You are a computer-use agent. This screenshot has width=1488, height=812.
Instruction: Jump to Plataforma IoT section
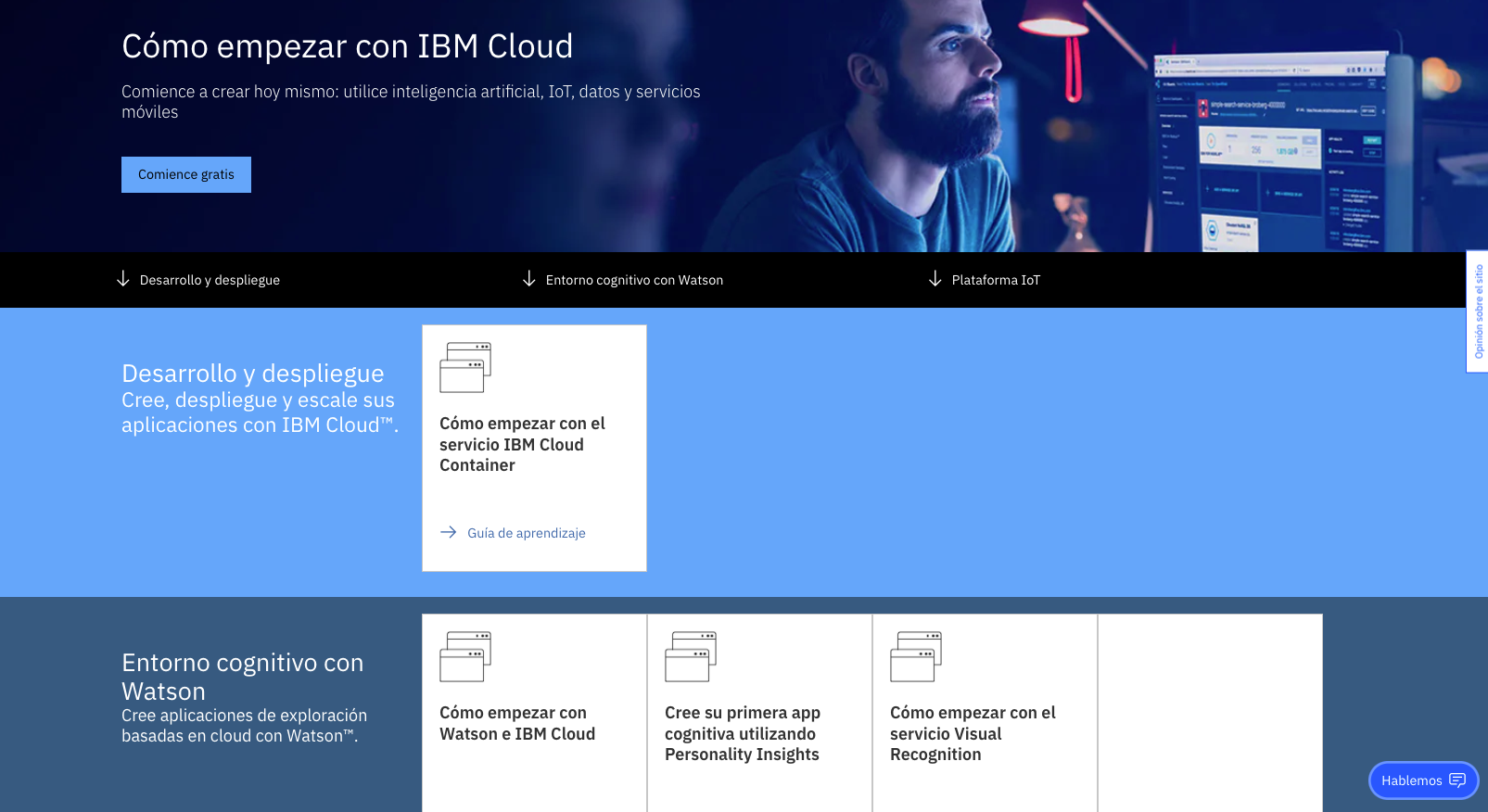(x=996, y=280)
